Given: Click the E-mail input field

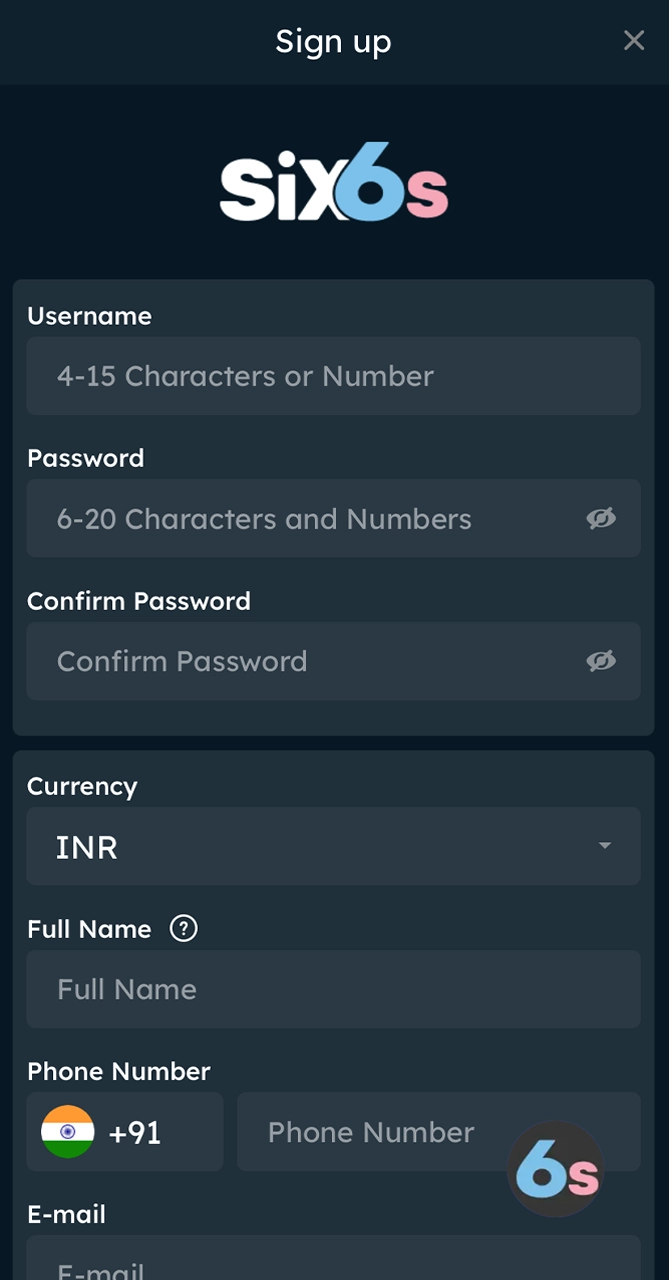Looking at the screenshot, I should click(x=333, y=1265).
